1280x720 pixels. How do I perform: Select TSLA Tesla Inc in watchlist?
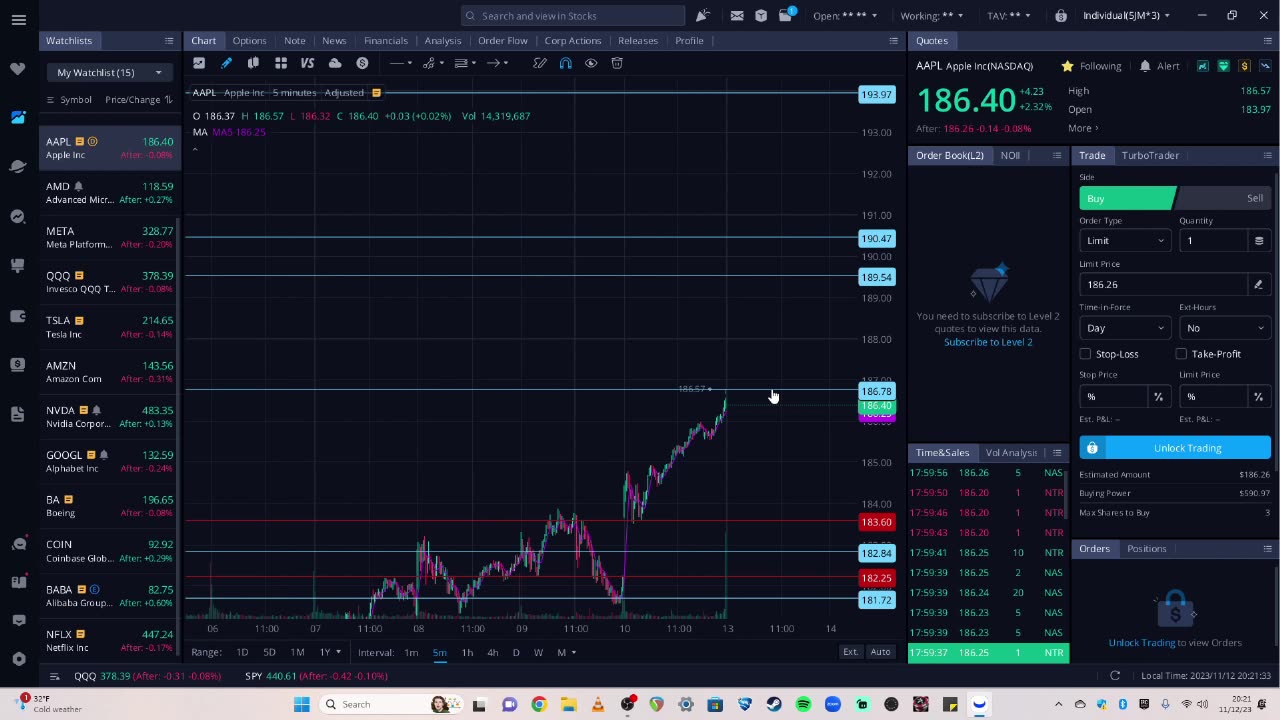tap(109, 327)
